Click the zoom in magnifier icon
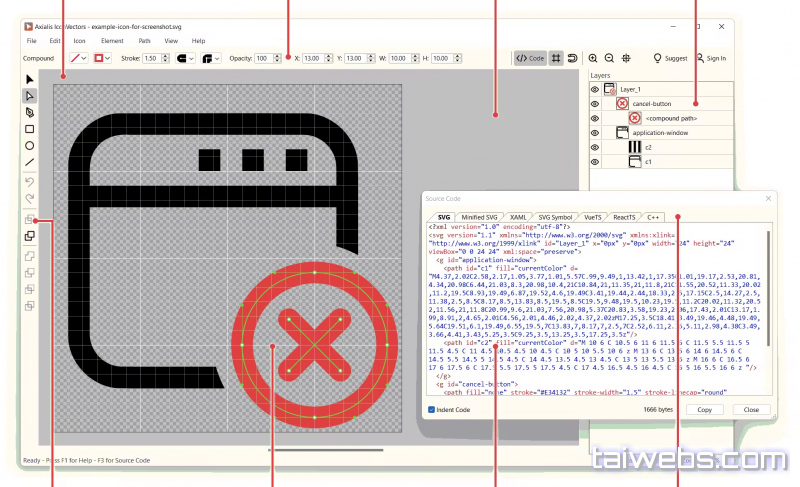Viewport: 800px width, 487px height. point(593,59)
